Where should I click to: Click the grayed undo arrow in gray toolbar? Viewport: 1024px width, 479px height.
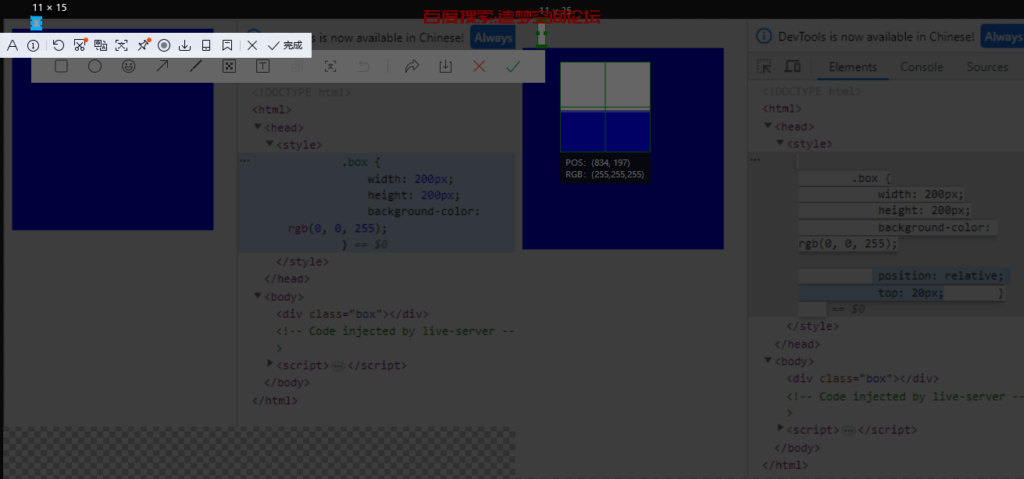point(364,66)
